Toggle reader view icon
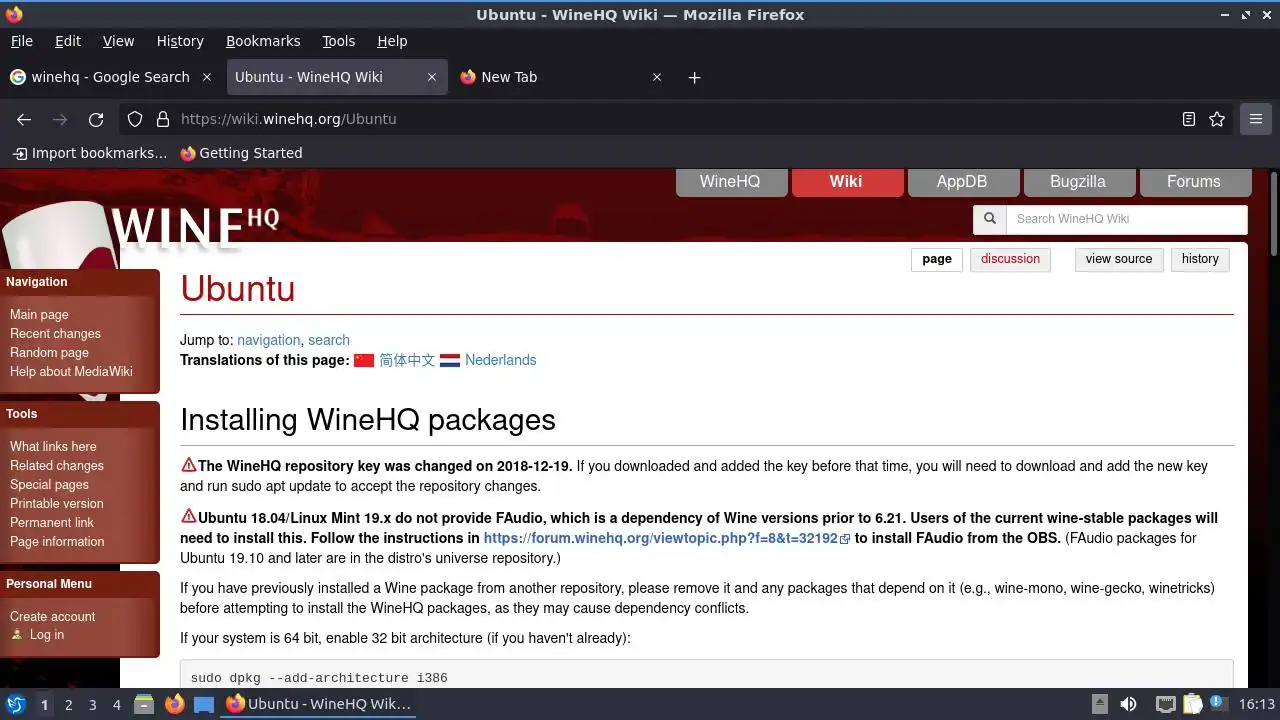 [1189, 119]
